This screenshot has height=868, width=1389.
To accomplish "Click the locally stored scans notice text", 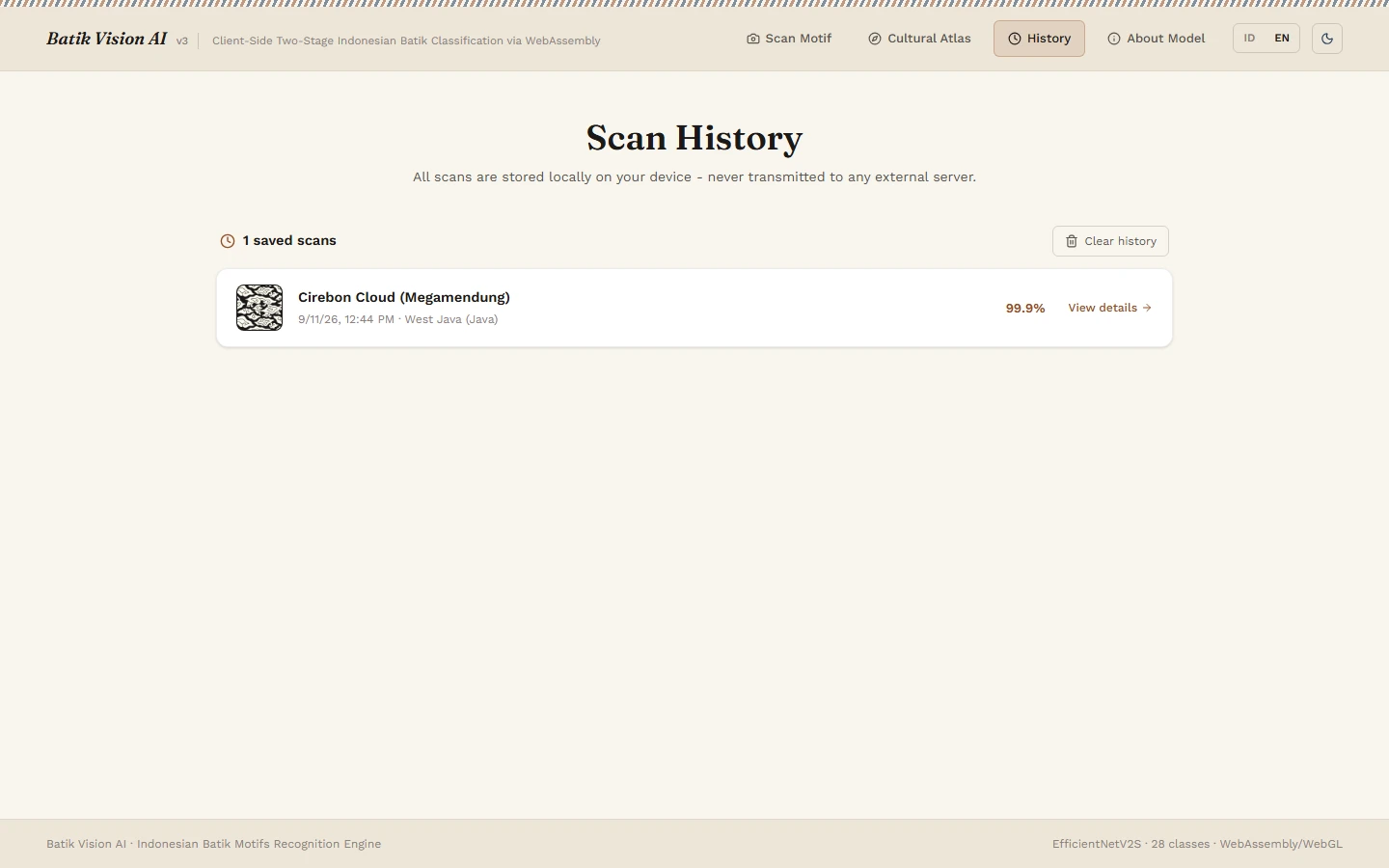I will (694, 177).
